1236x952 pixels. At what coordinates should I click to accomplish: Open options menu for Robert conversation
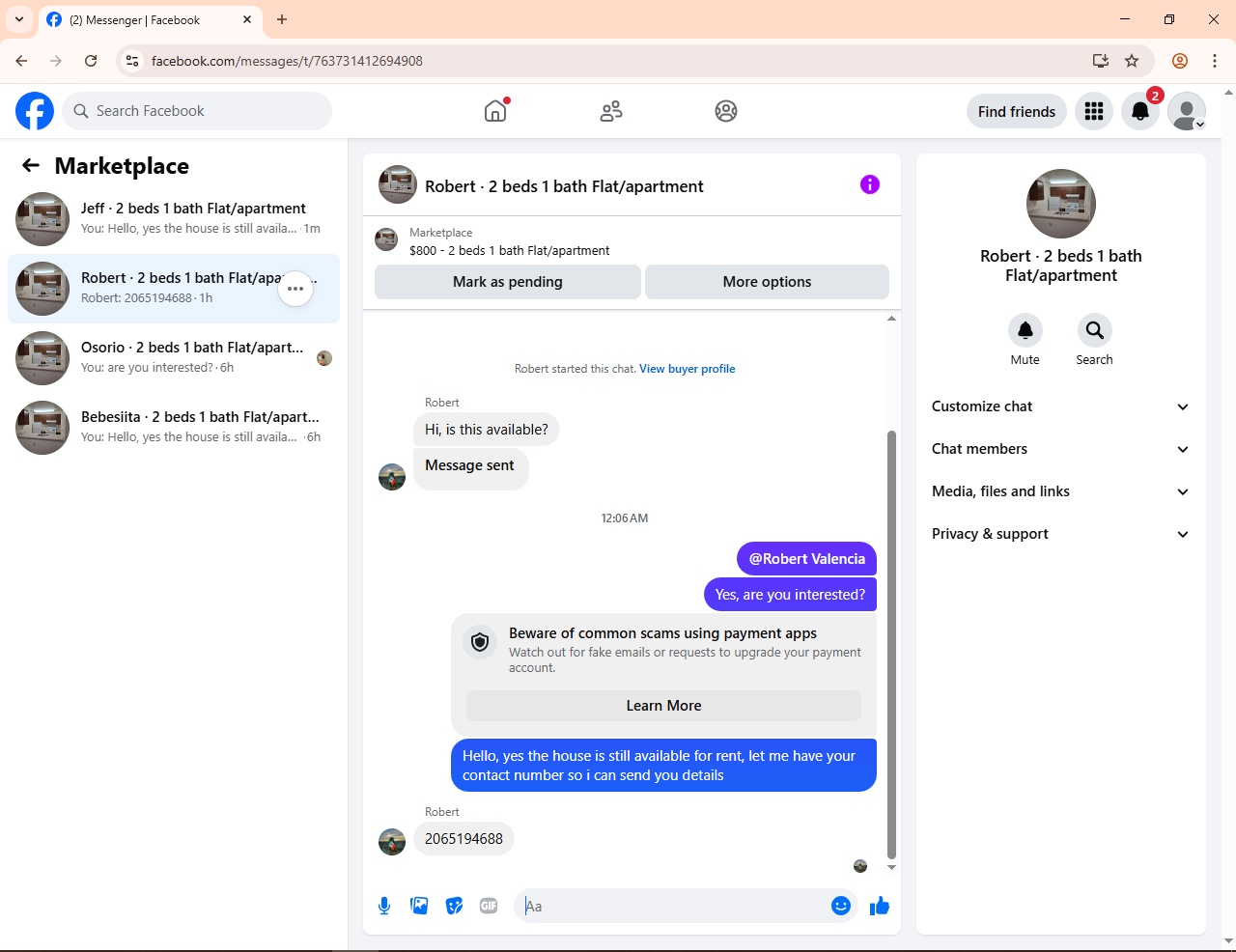coord(295,289)
